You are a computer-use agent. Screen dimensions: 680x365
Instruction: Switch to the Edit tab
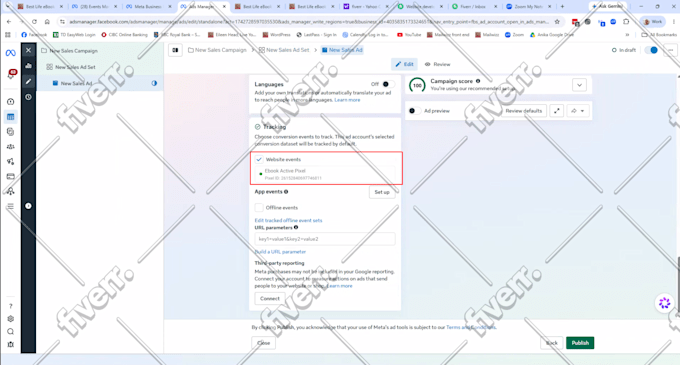404,64
